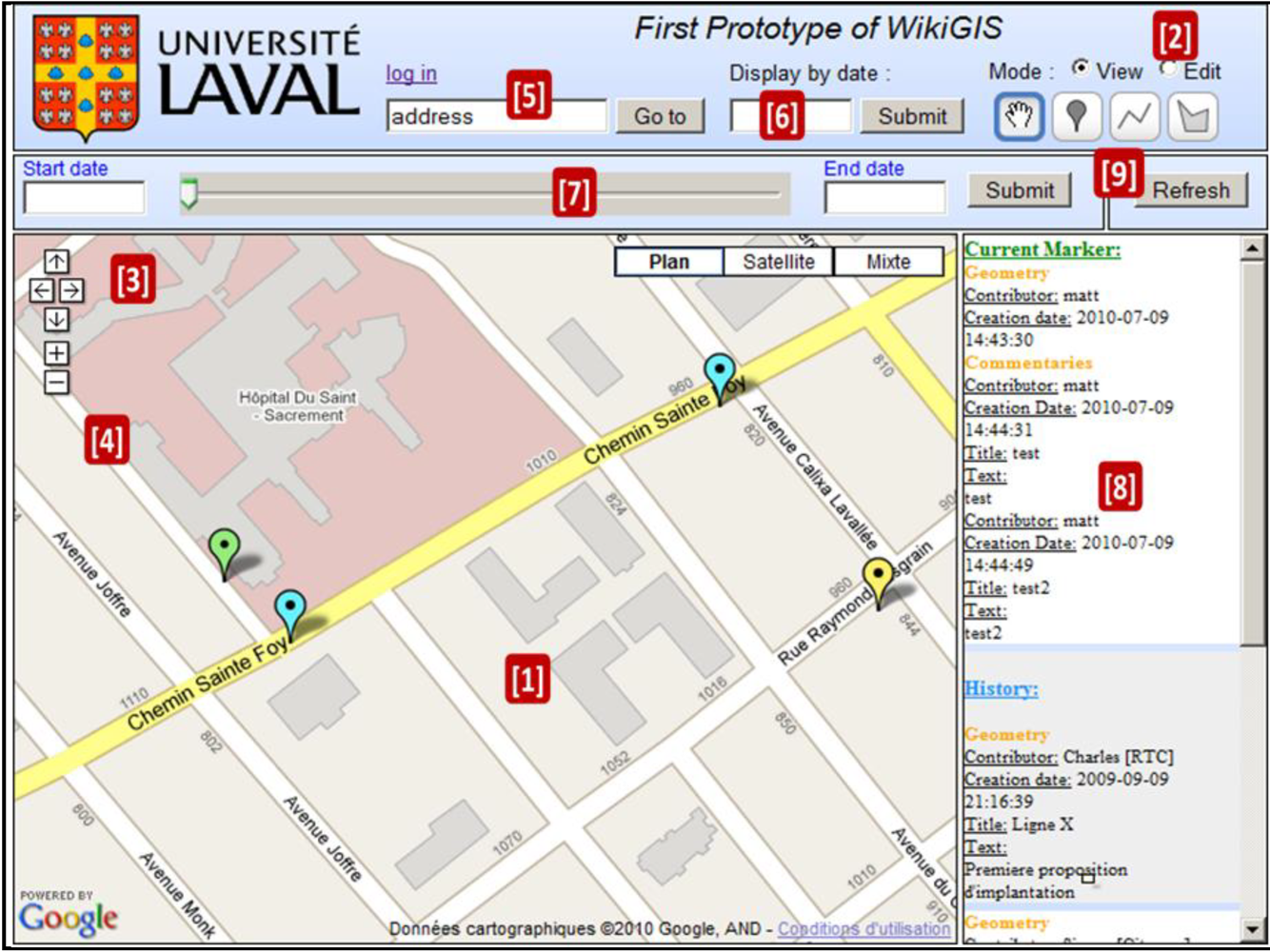Zoom out with the minus button
Viewport: 1270px width, 952px height.
pos(56,383)
